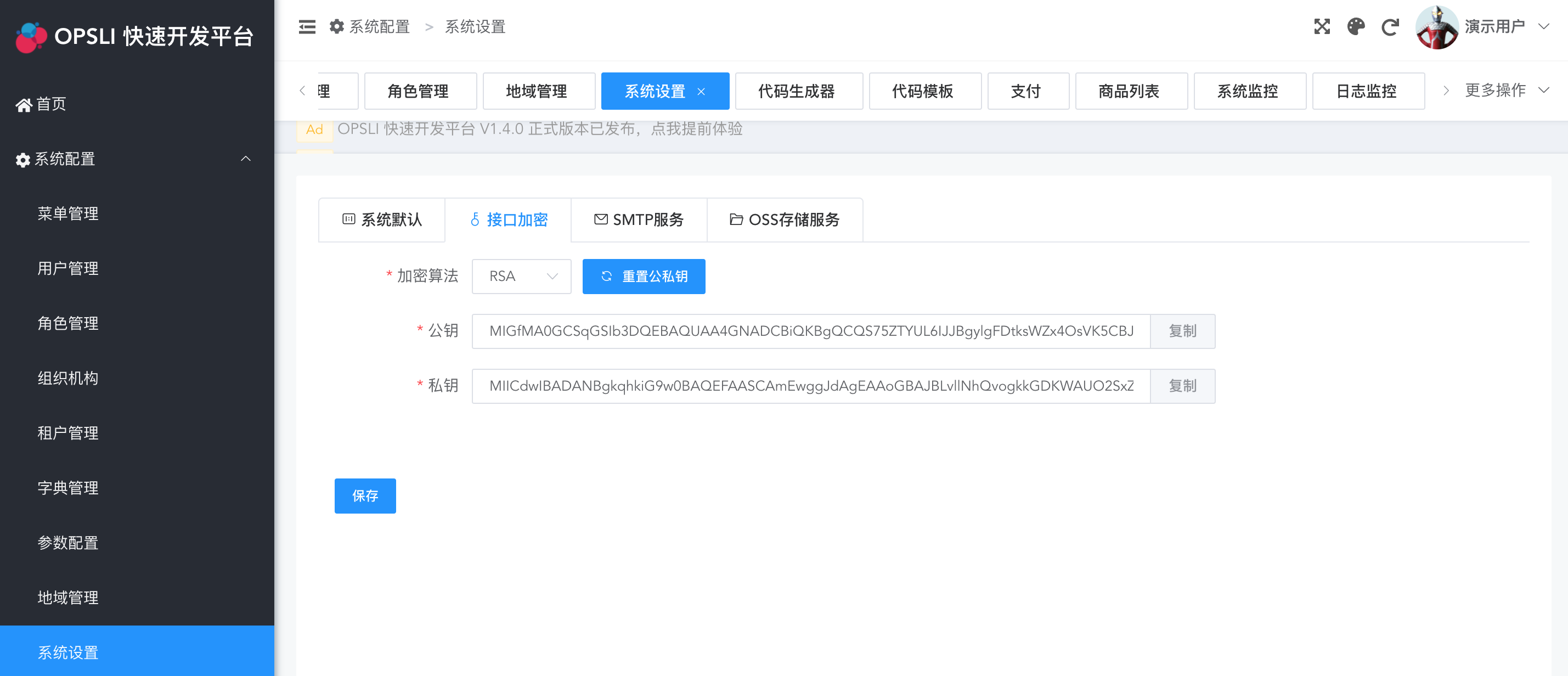Toggle the sidebar collapse hamburger icon

307,27
